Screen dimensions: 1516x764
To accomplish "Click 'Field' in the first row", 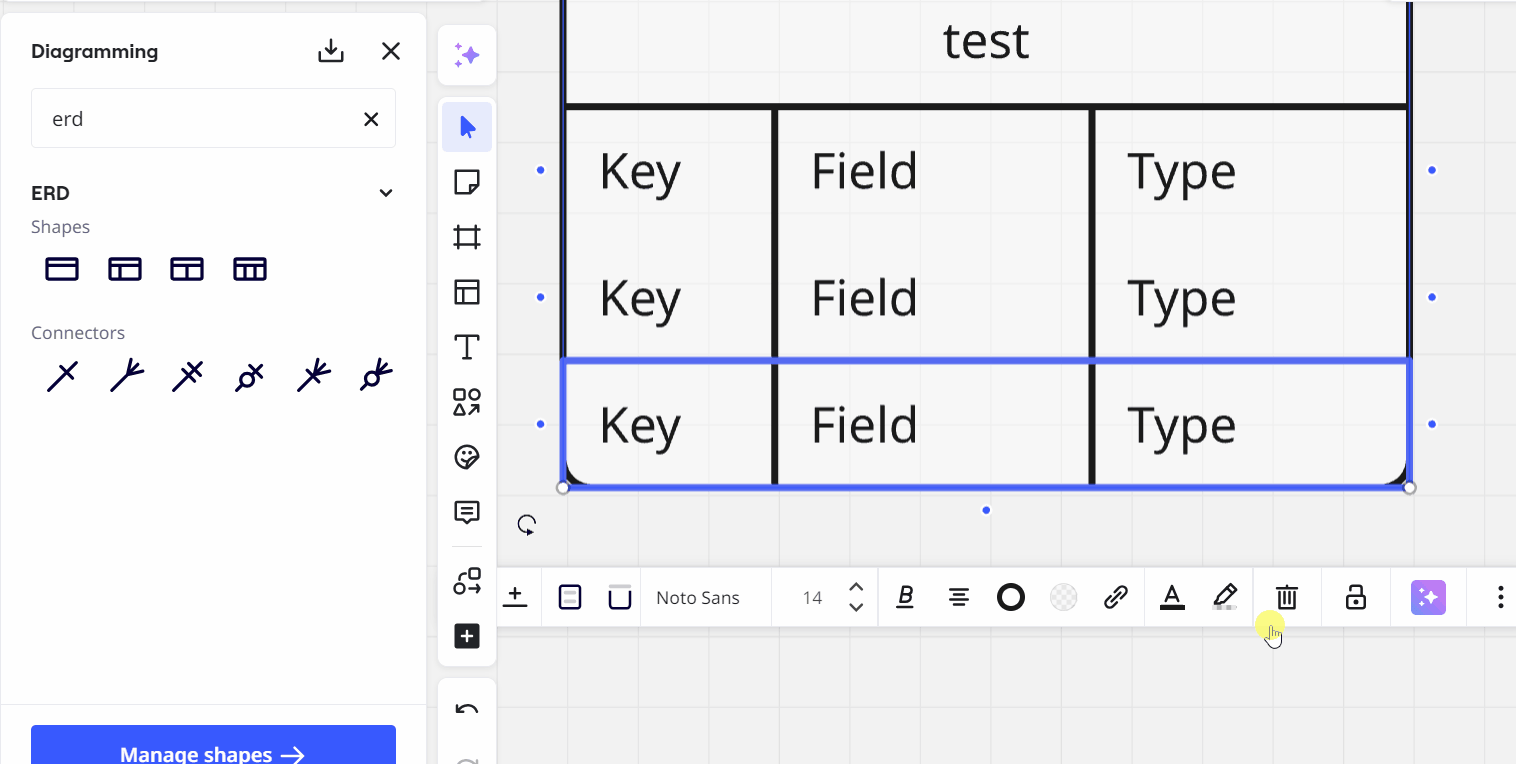I will (864, 171).
